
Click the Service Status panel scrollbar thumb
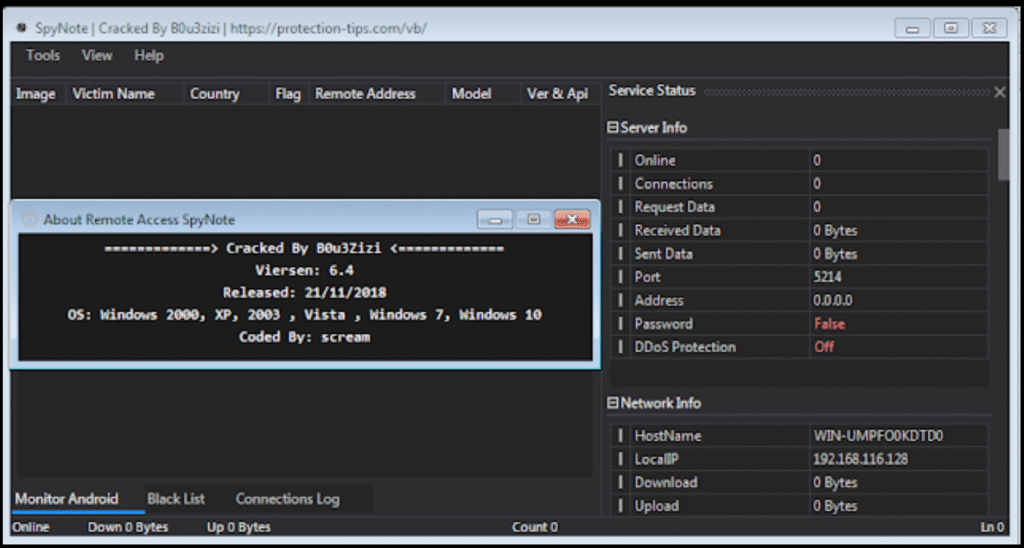click(x=1003, y=154)
